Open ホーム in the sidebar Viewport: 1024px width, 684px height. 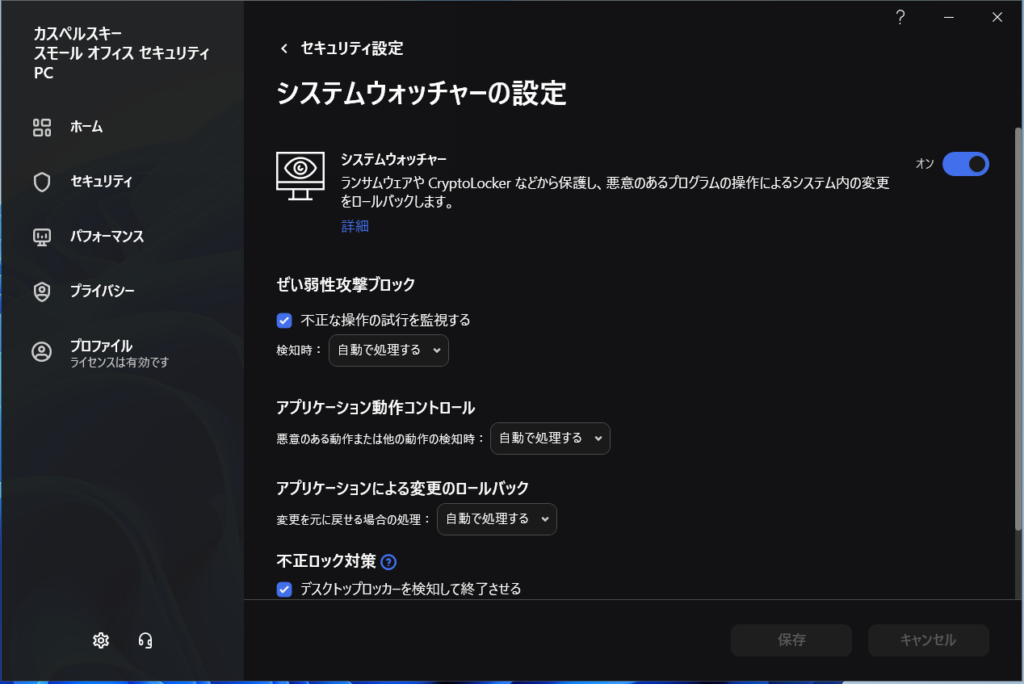pyautogui.click(x=86, y=127)
